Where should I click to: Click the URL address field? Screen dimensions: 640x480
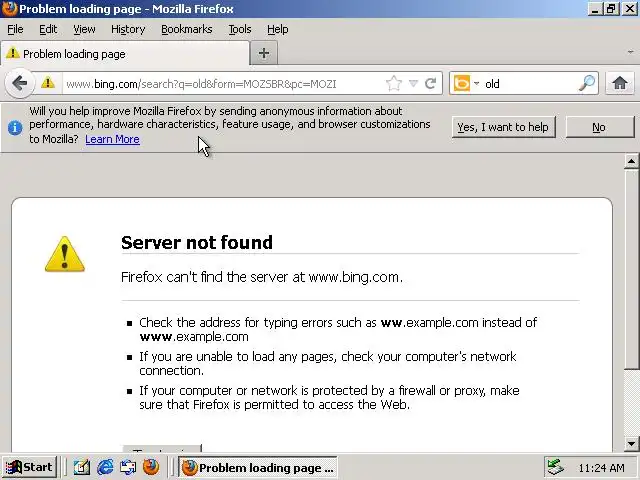tap(224, 84)
